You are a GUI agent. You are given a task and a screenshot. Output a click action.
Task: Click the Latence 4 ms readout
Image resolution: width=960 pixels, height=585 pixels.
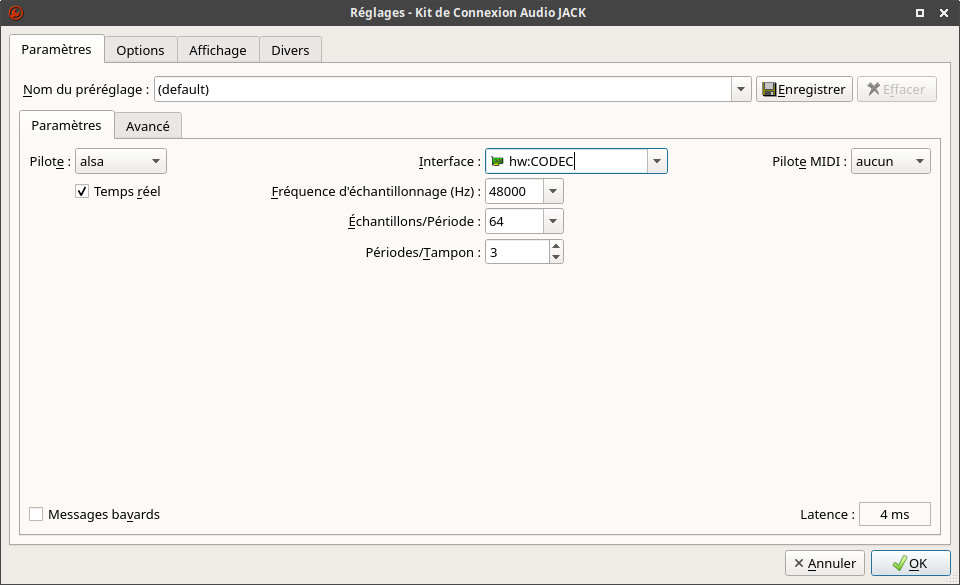[894, 515]
